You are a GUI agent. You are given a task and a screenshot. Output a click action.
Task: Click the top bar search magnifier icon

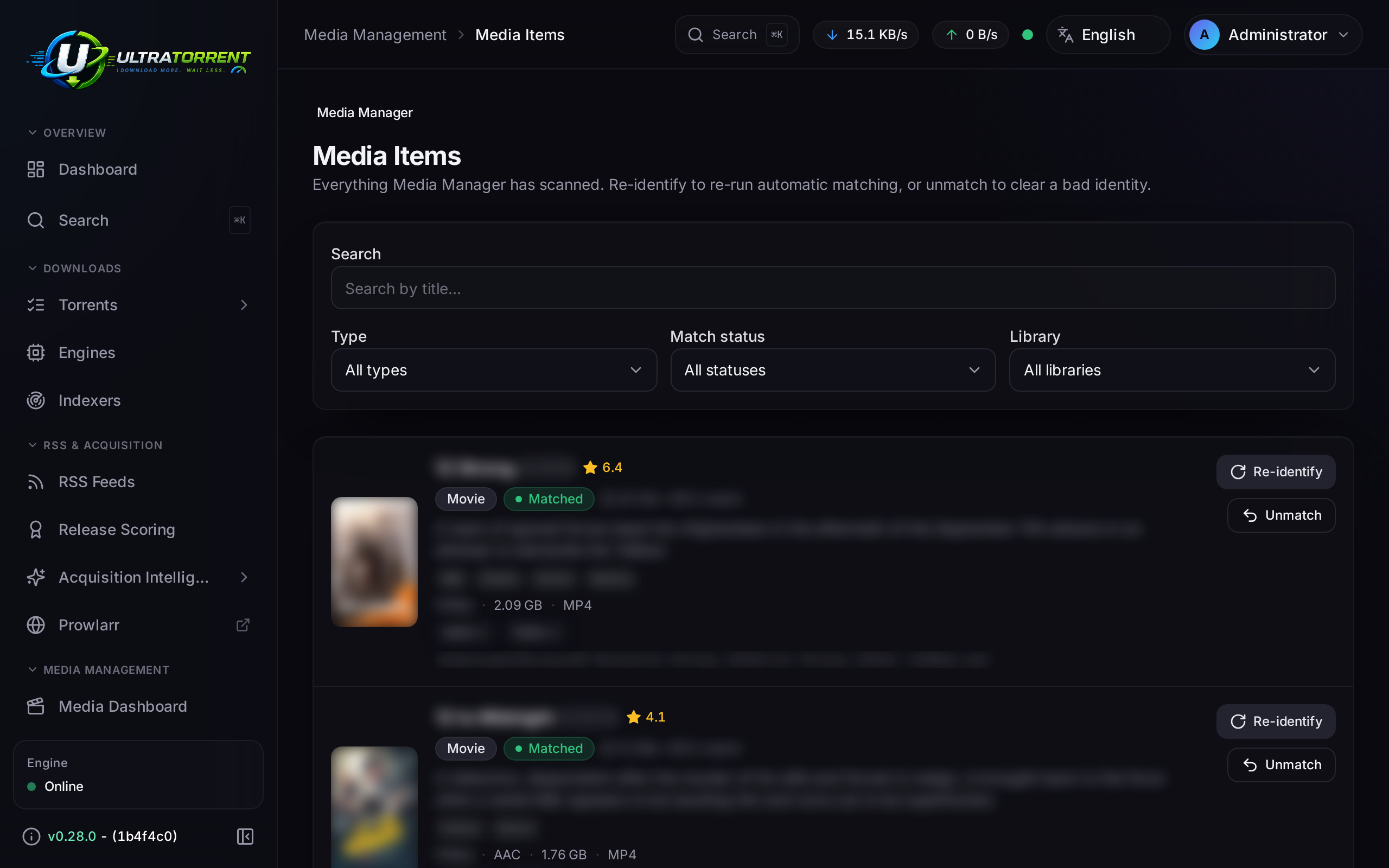coord(696,34)
